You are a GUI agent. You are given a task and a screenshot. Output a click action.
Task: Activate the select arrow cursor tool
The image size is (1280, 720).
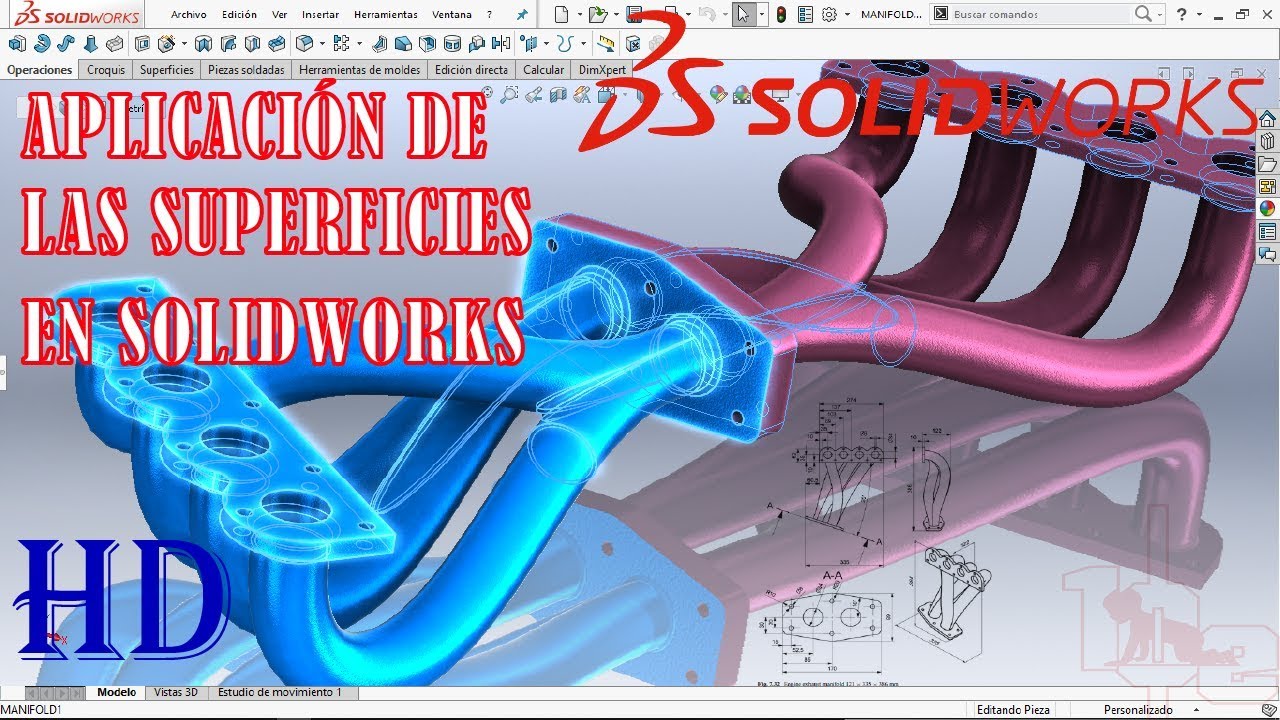click(742, 14)
